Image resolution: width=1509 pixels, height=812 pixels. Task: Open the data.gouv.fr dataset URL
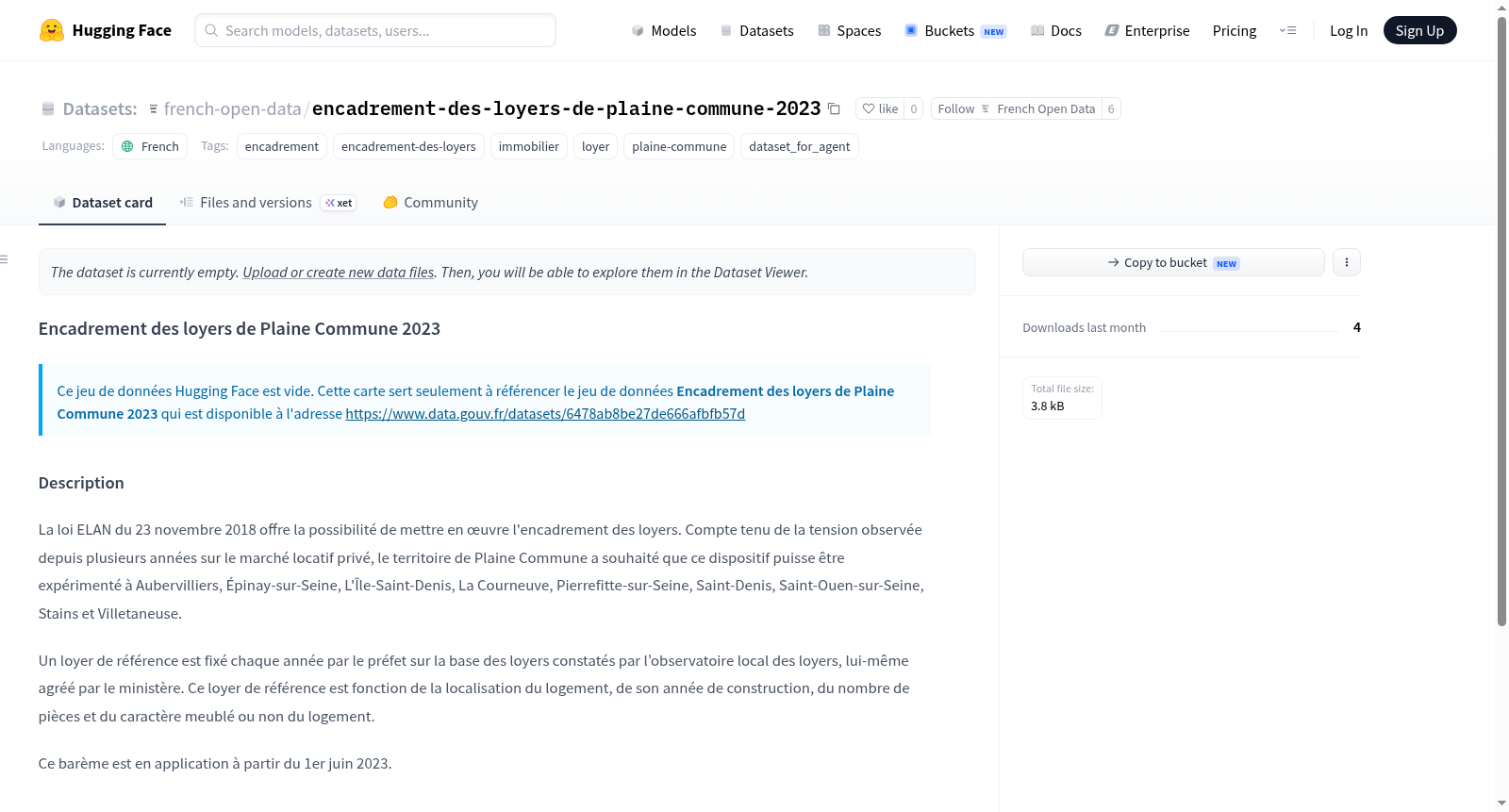coord(545,414)
